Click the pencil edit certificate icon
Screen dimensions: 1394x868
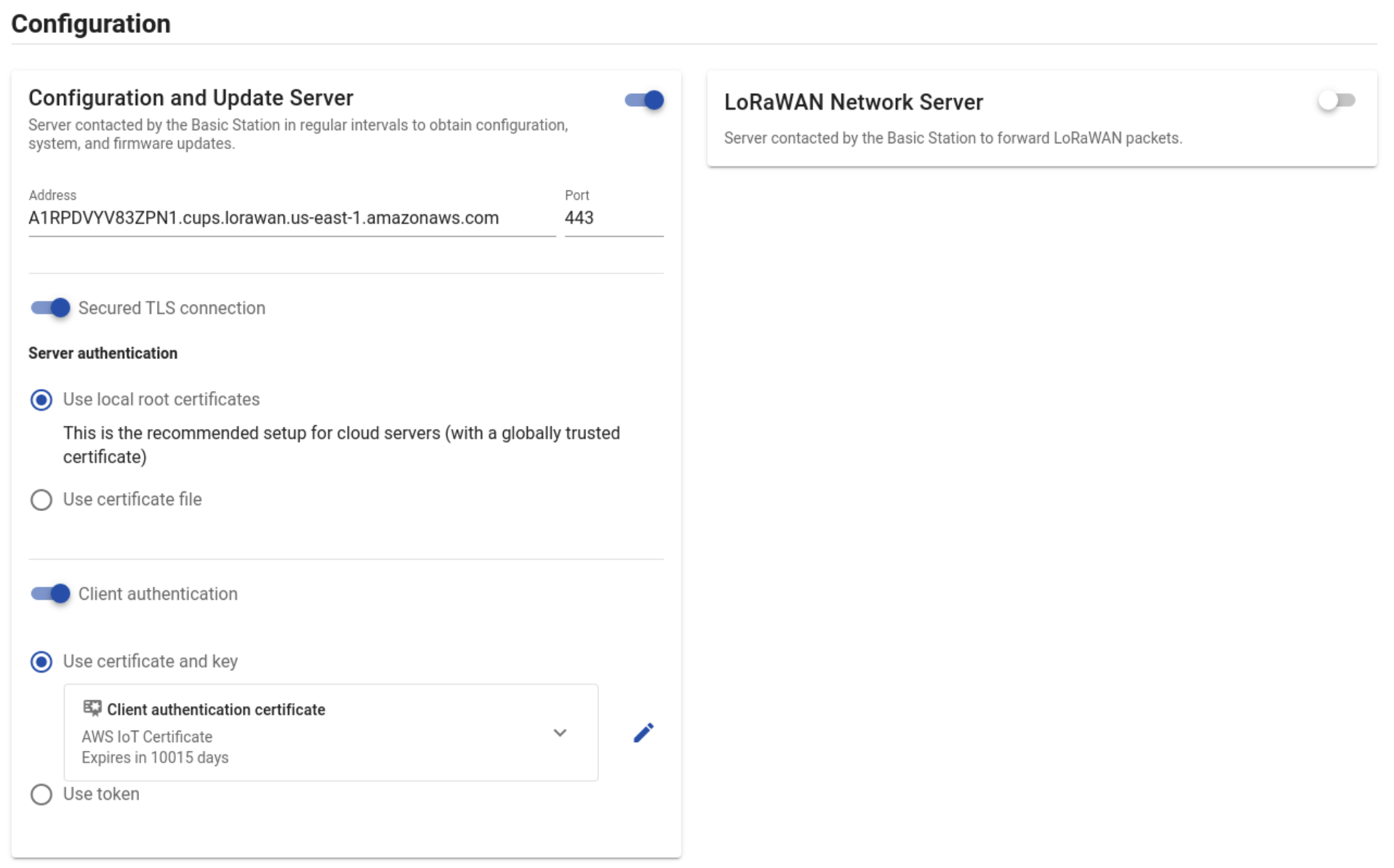point(643,732)
